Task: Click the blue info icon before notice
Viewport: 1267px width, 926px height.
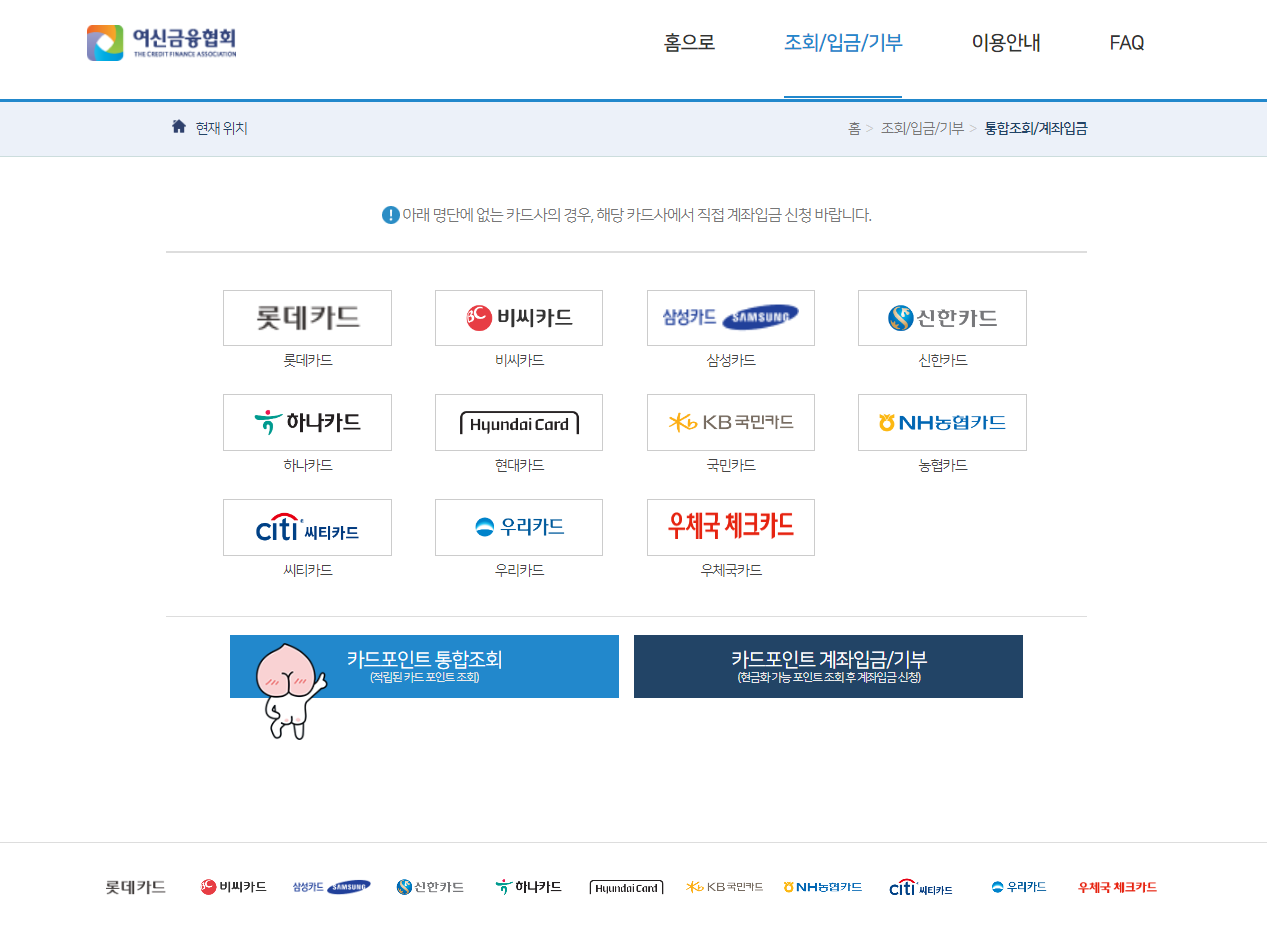Action: pyautogui.click(x=391, y=215)
